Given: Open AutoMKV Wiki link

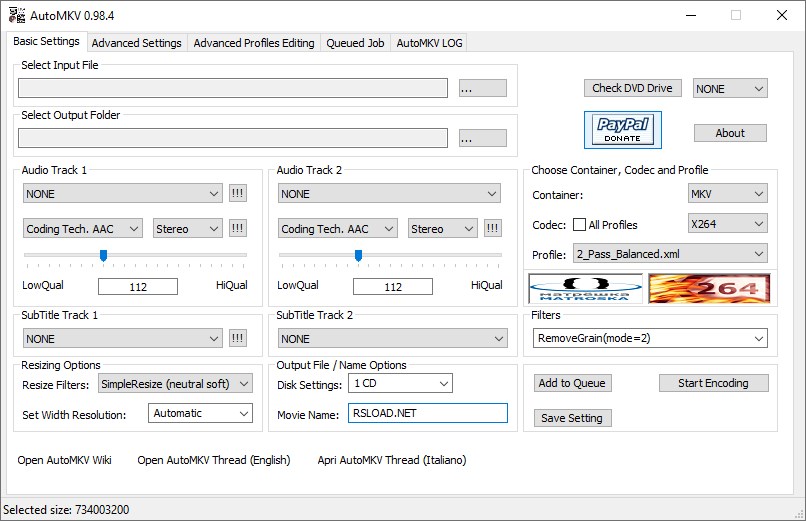Looking at the screenshot, I should pyautogui.click(x=65, y=460).
